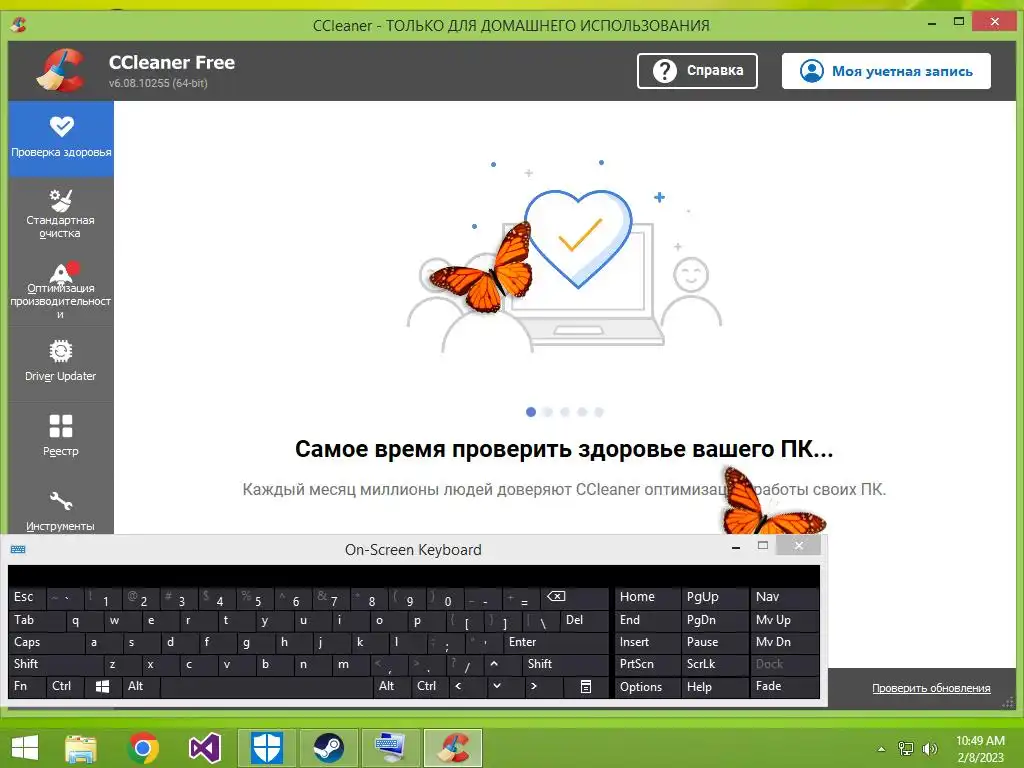Click the PgDn key on On-Screen Keyboard
The height and width of the screenshot is (768, 1024).
[714, 620]
